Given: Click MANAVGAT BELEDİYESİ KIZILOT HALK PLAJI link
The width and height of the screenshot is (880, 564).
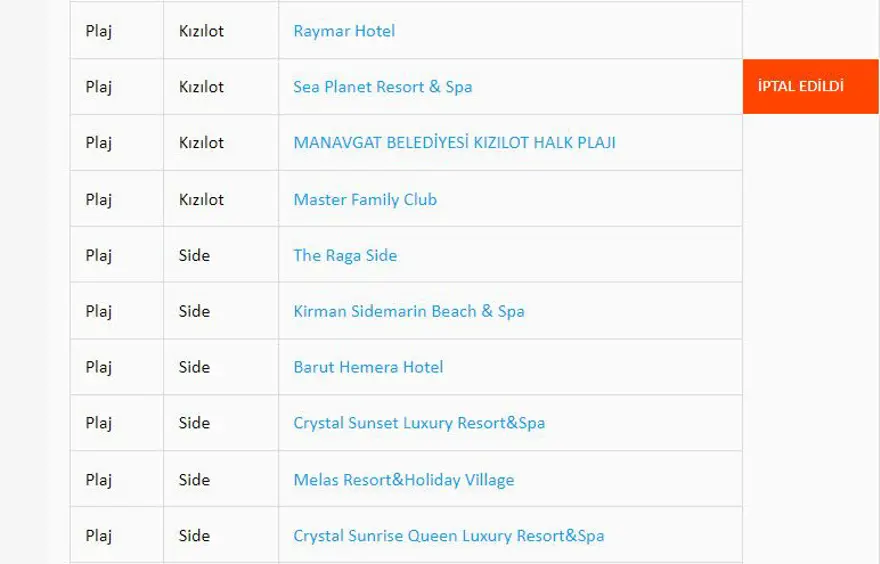Looking at the screenshot, I should tap(454, 143).
